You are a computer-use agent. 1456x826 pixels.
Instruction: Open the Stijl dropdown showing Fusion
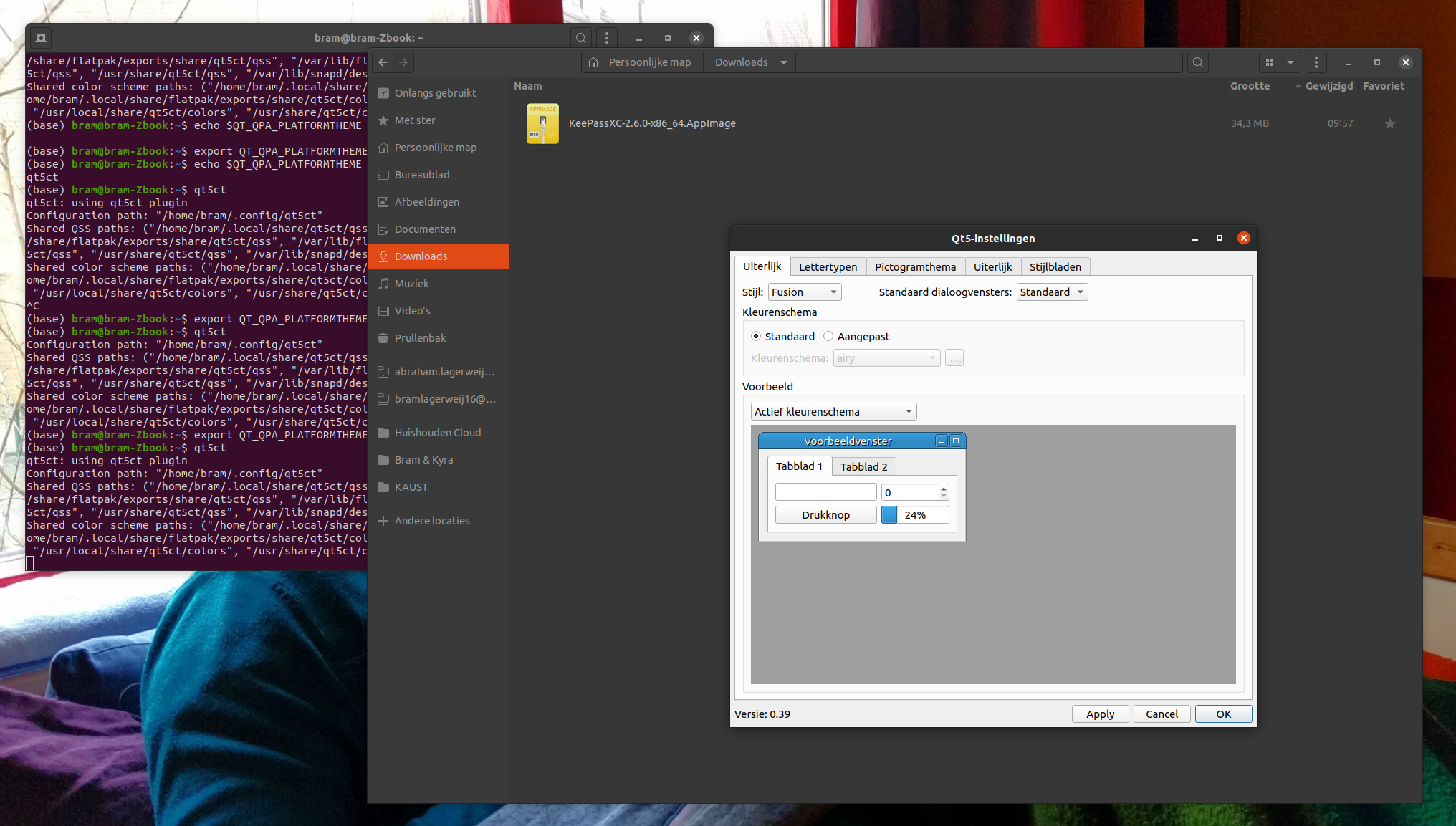(804, 292)
